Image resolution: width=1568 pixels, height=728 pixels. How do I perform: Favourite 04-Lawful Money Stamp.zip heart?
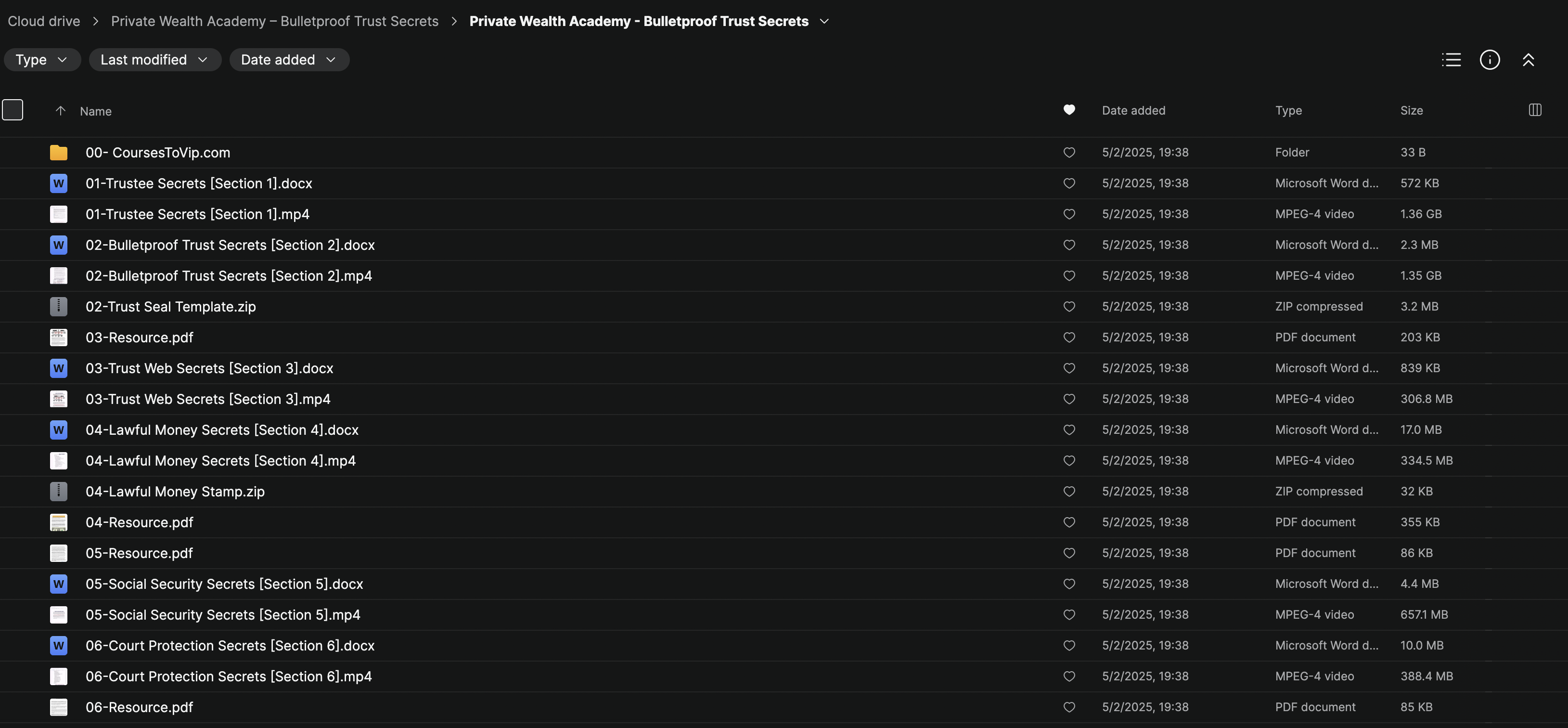[1069, 492]
